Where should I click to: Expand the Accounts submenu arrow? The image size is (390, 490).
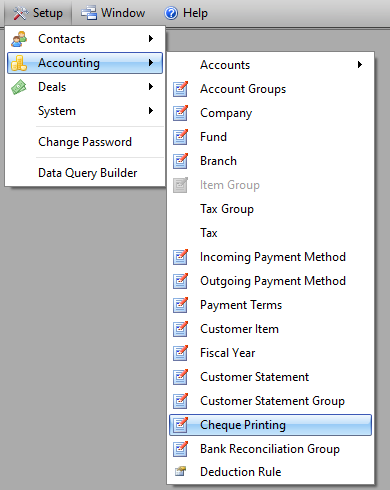(x=360, y=65)
